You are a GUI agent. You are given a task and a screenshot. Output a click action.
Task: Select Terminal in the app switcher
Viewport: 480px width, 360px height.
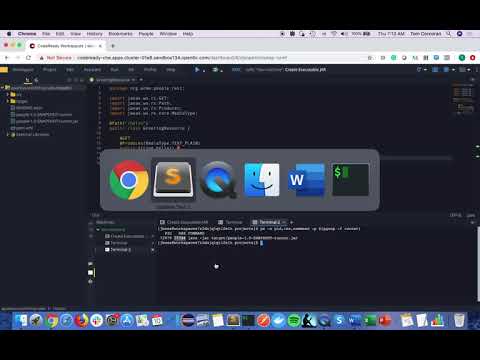coord(350,180)
